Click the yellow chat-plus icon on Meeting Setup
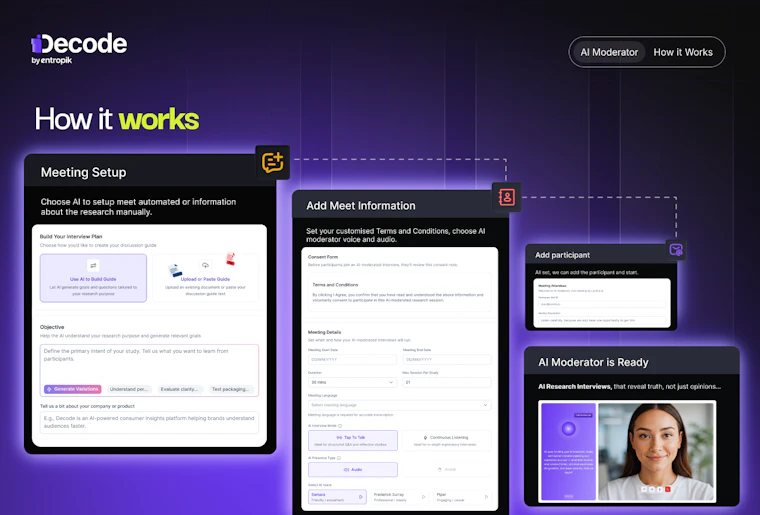 coord(272,162)
